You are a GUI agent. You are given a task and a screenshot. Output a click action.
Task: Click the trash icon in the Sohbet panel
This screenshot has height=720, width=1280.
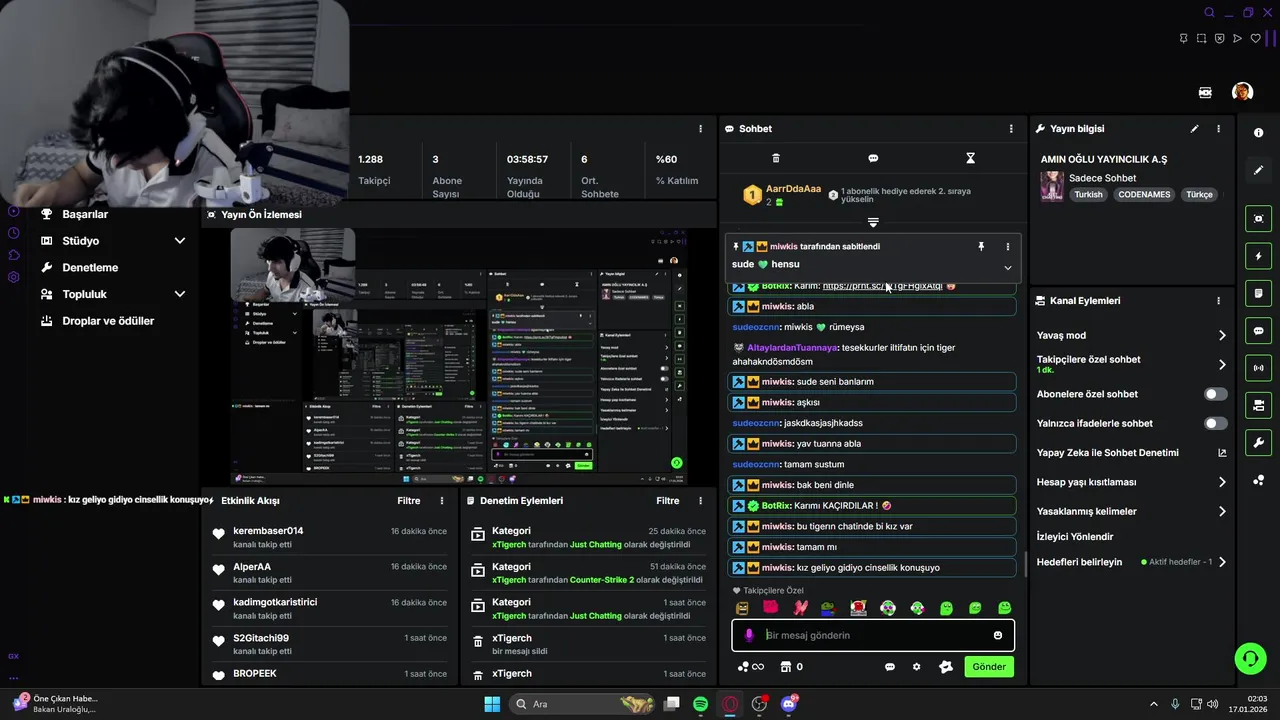[776, 158]
